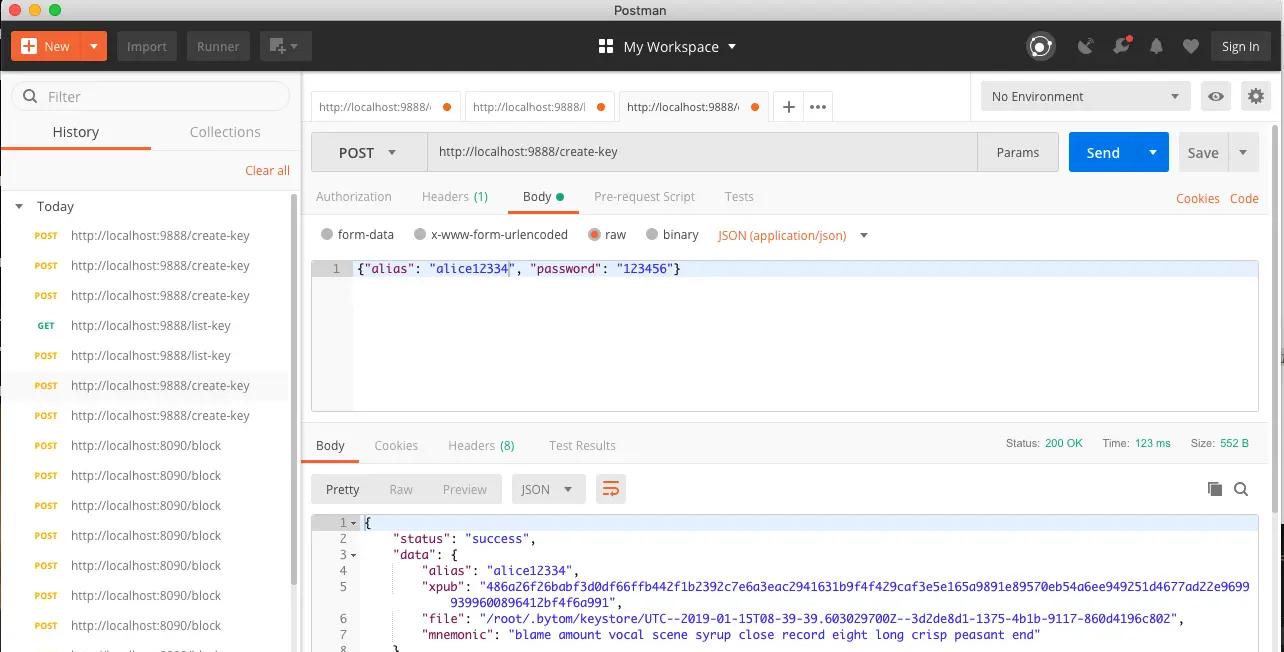Click the request URL field
This screenshot has height=652, width=1284.
pos(702,152)
